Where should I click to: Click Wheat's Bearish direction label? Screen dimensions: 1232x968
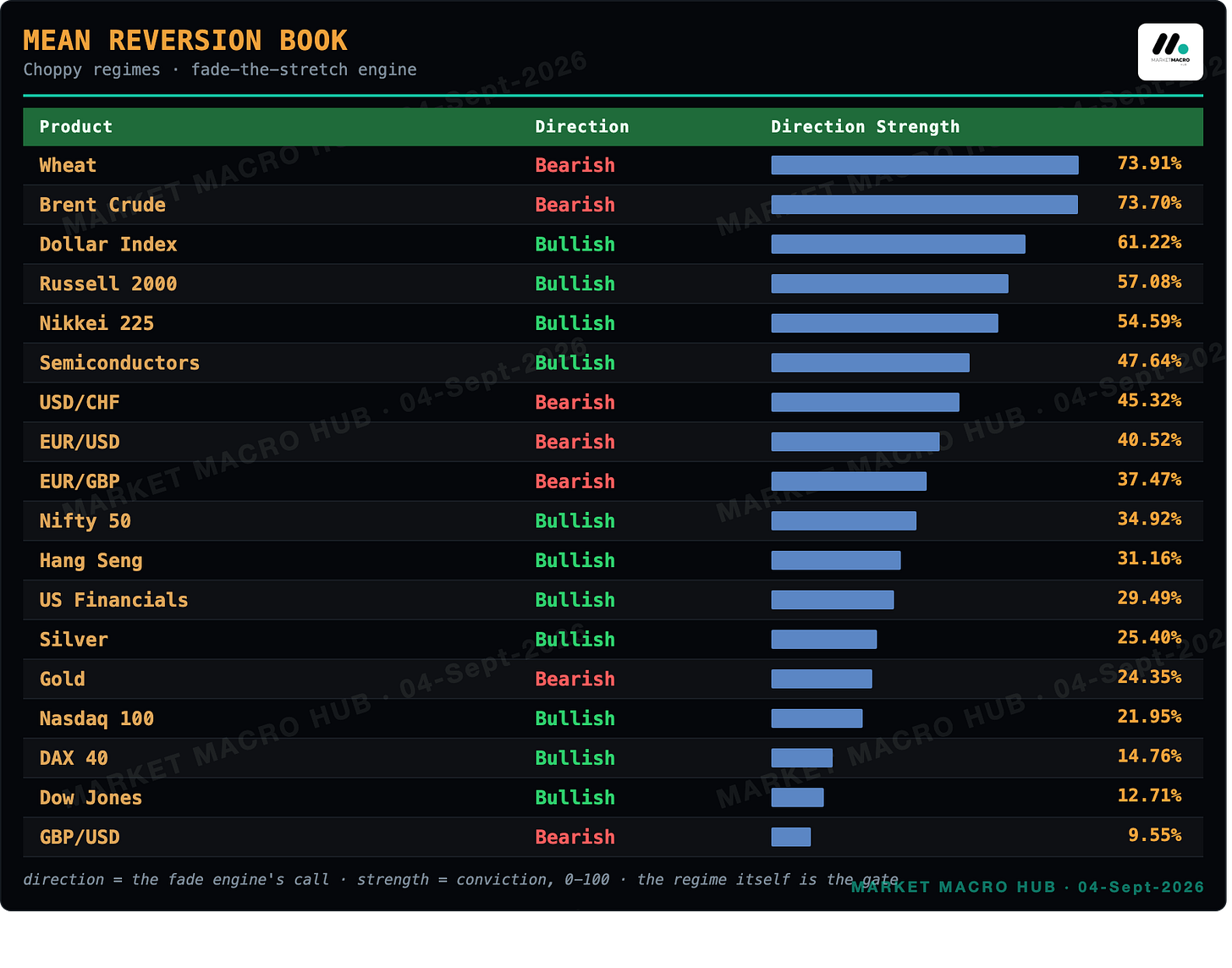(575, 166)
